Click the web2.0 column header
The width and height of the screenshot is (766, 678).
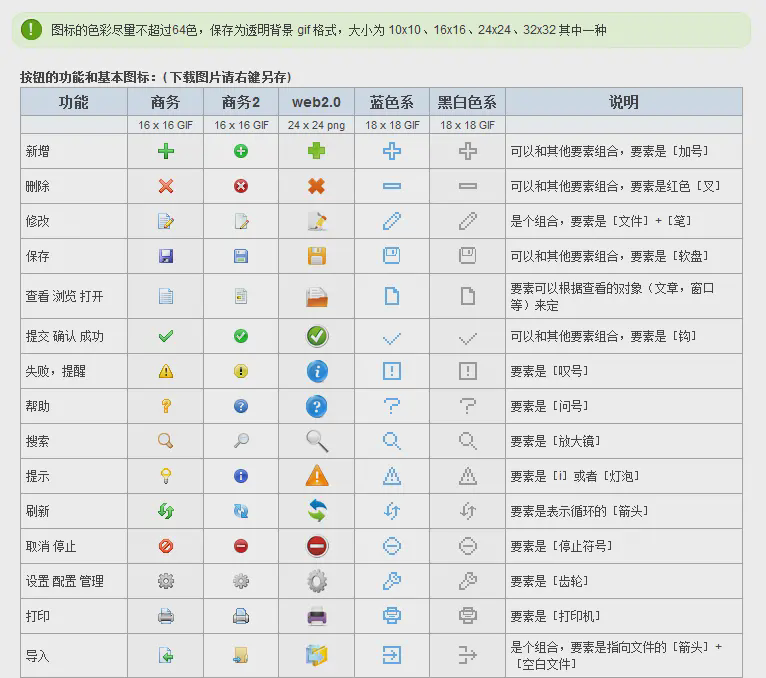pos(316,102)
